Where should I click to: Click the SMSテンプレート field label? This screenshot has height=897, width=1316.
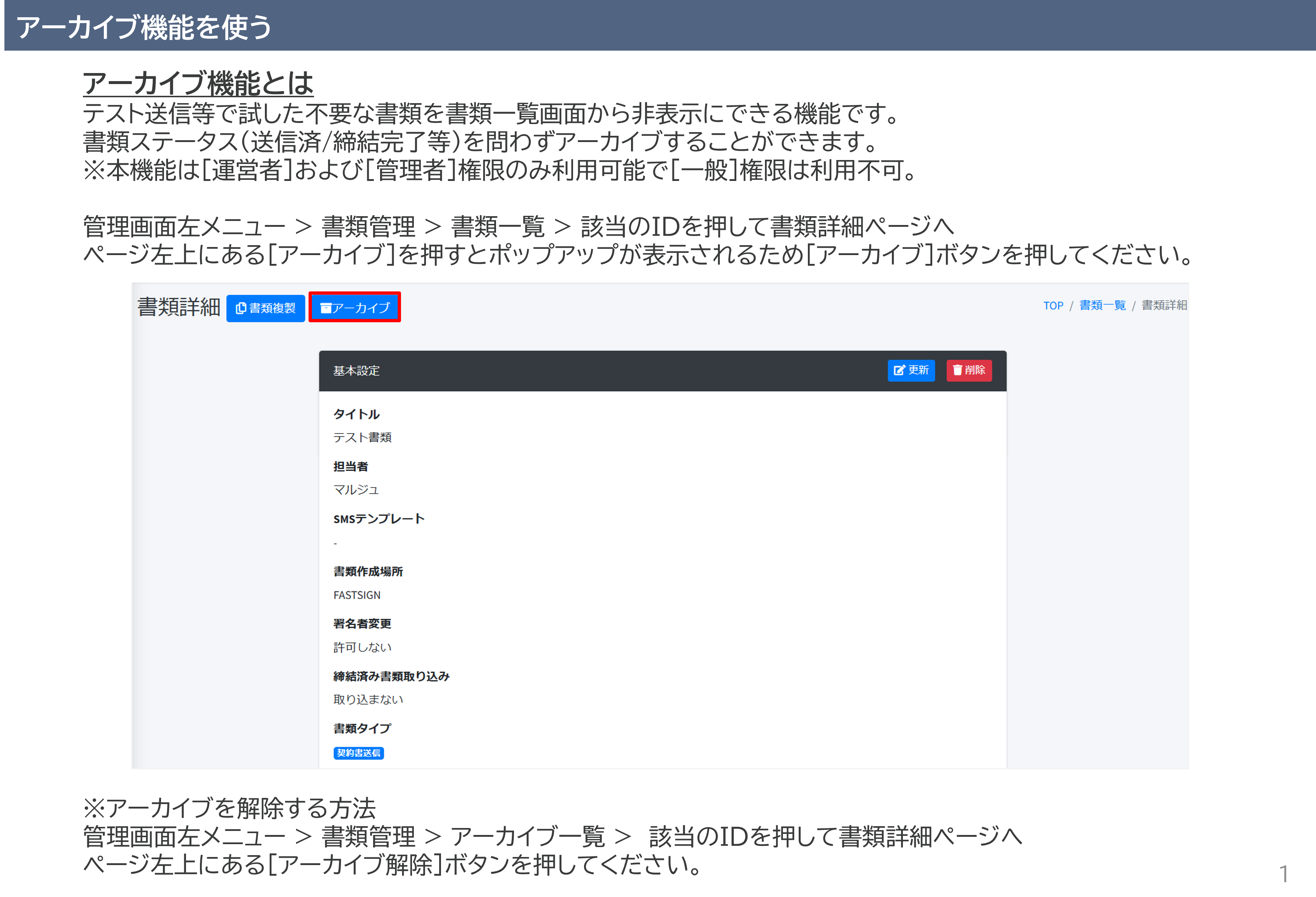click(x=379, y=519)
